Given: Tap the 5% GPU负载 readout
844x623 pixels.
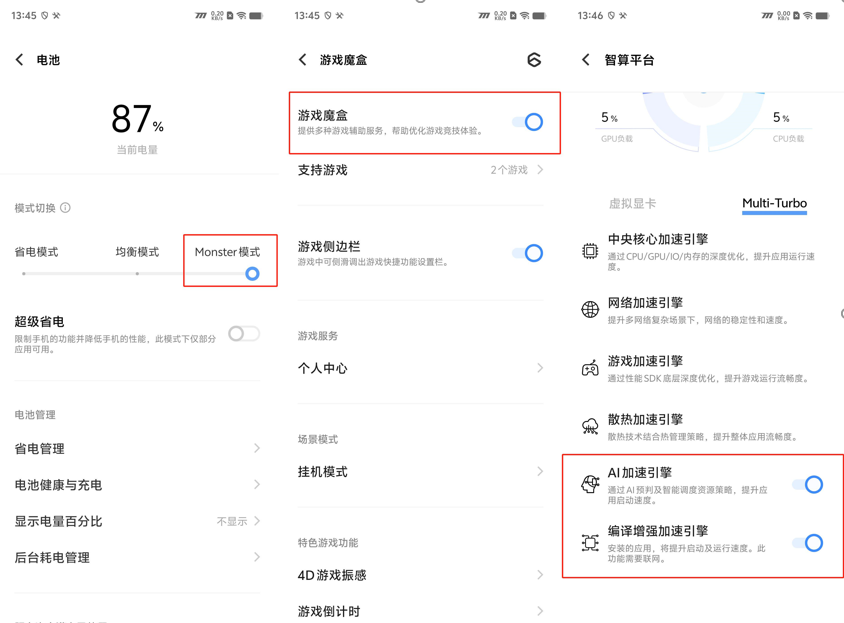Looking at the screenshot, I should click(610, 117).
